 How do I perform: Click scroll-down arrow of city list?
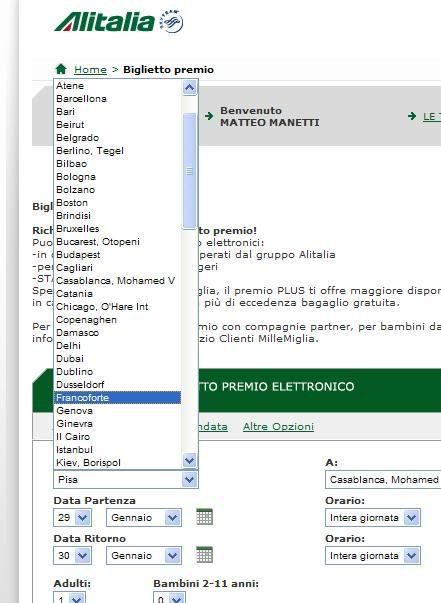click(189, 460)
